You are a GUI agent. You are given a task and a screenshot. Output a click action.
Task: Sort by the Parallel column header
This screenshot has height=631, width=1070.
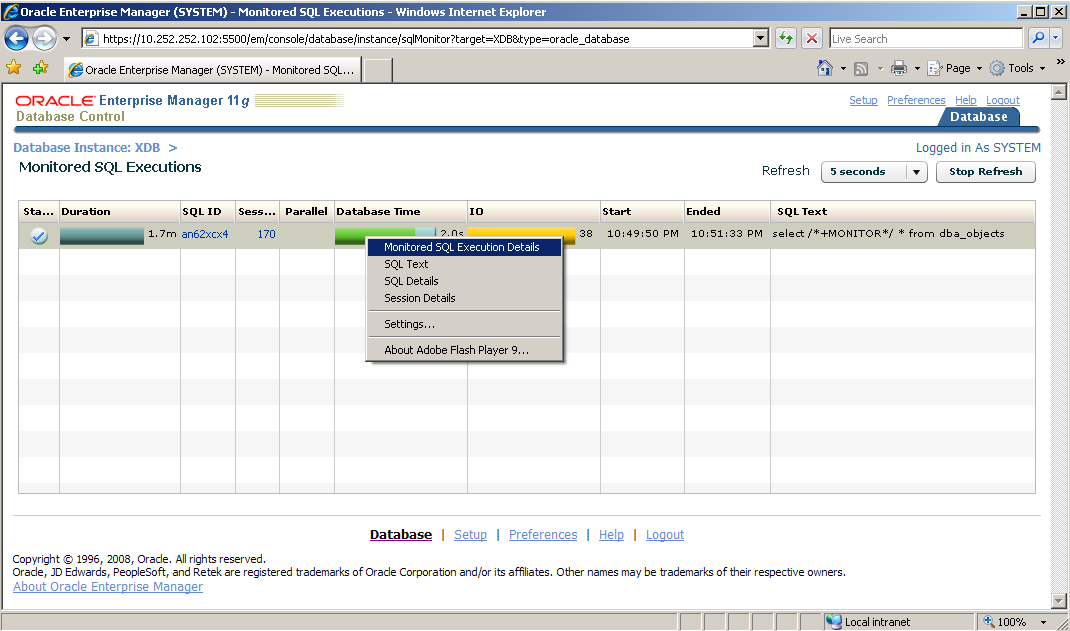point(306,211)
